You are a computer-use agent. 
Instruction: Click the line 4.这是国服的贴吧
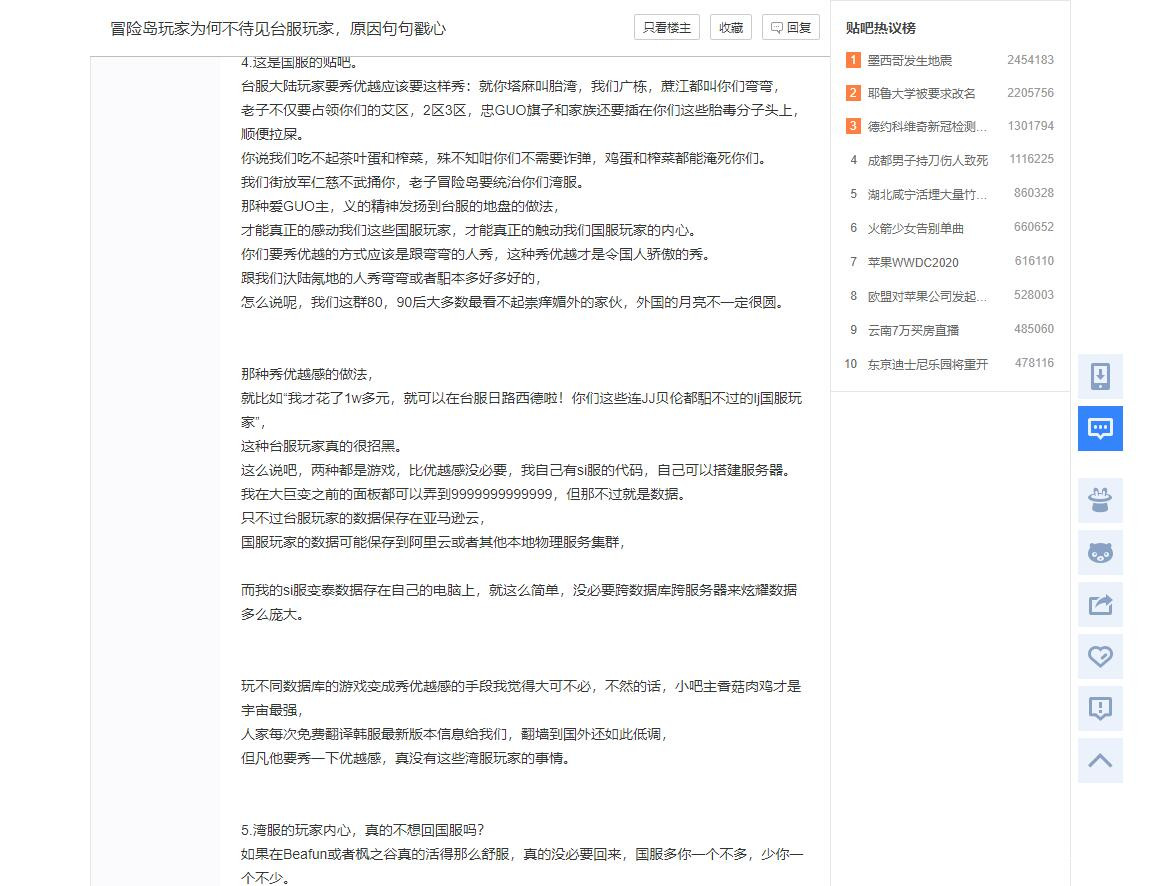(x=299, y=62)
